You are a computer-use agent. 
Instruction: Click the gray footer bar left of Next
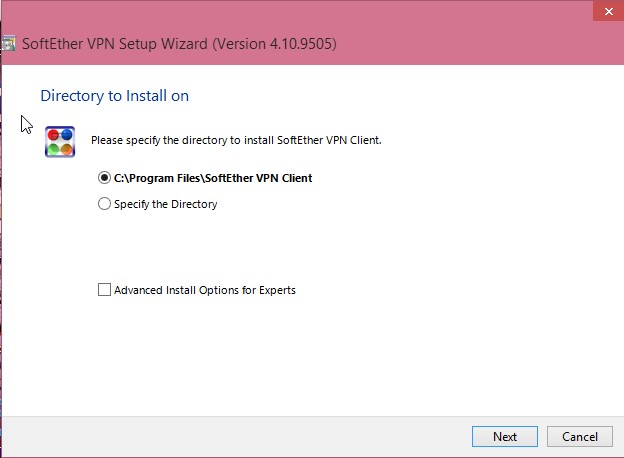237,437
